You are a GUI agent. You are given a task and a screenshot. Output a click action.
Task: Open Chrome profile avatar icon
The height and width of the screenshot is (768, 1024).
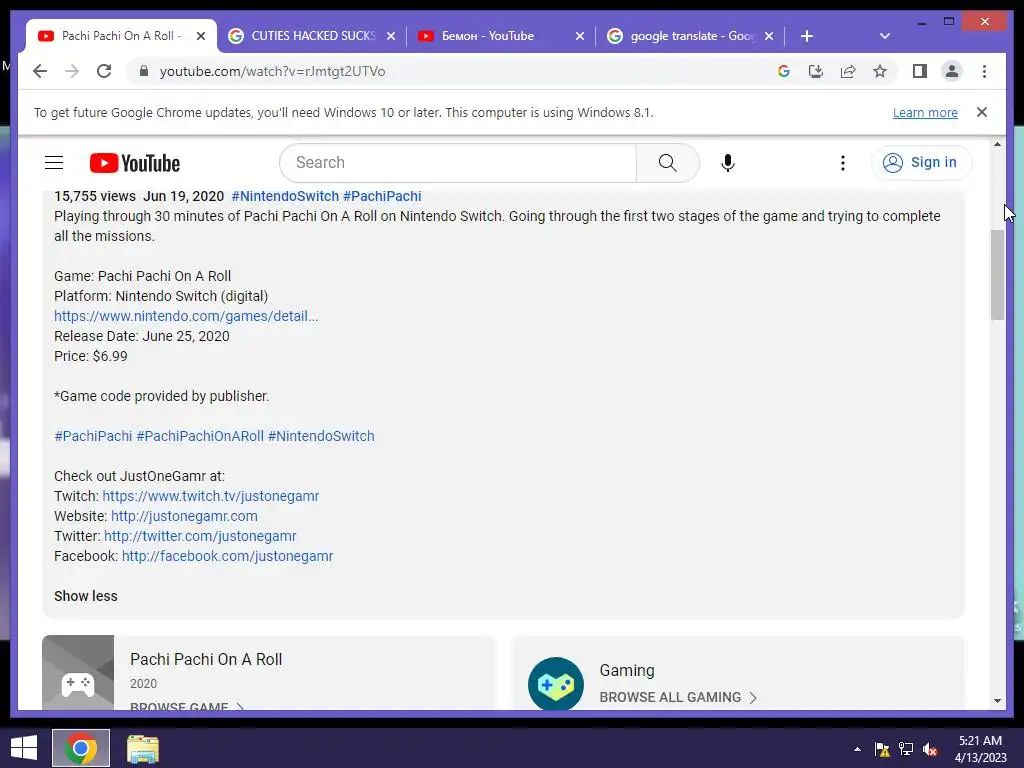pos(952,71)
